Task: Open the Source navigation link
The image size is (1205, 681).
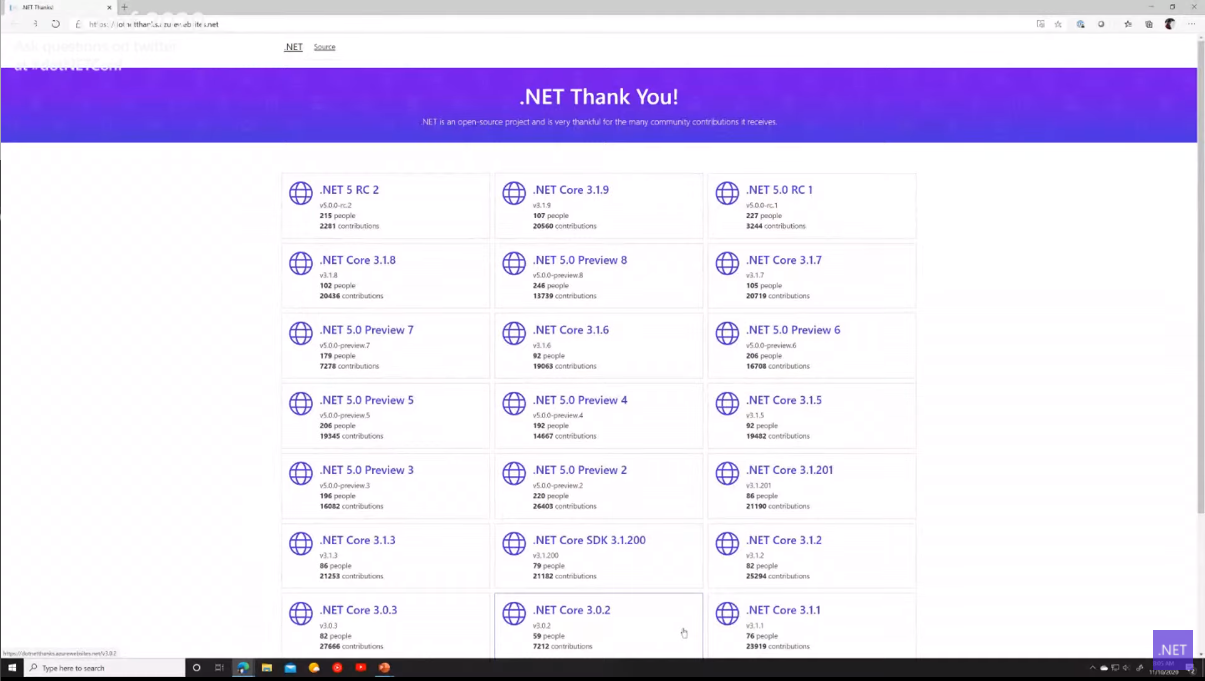Action: coord(324,47)
